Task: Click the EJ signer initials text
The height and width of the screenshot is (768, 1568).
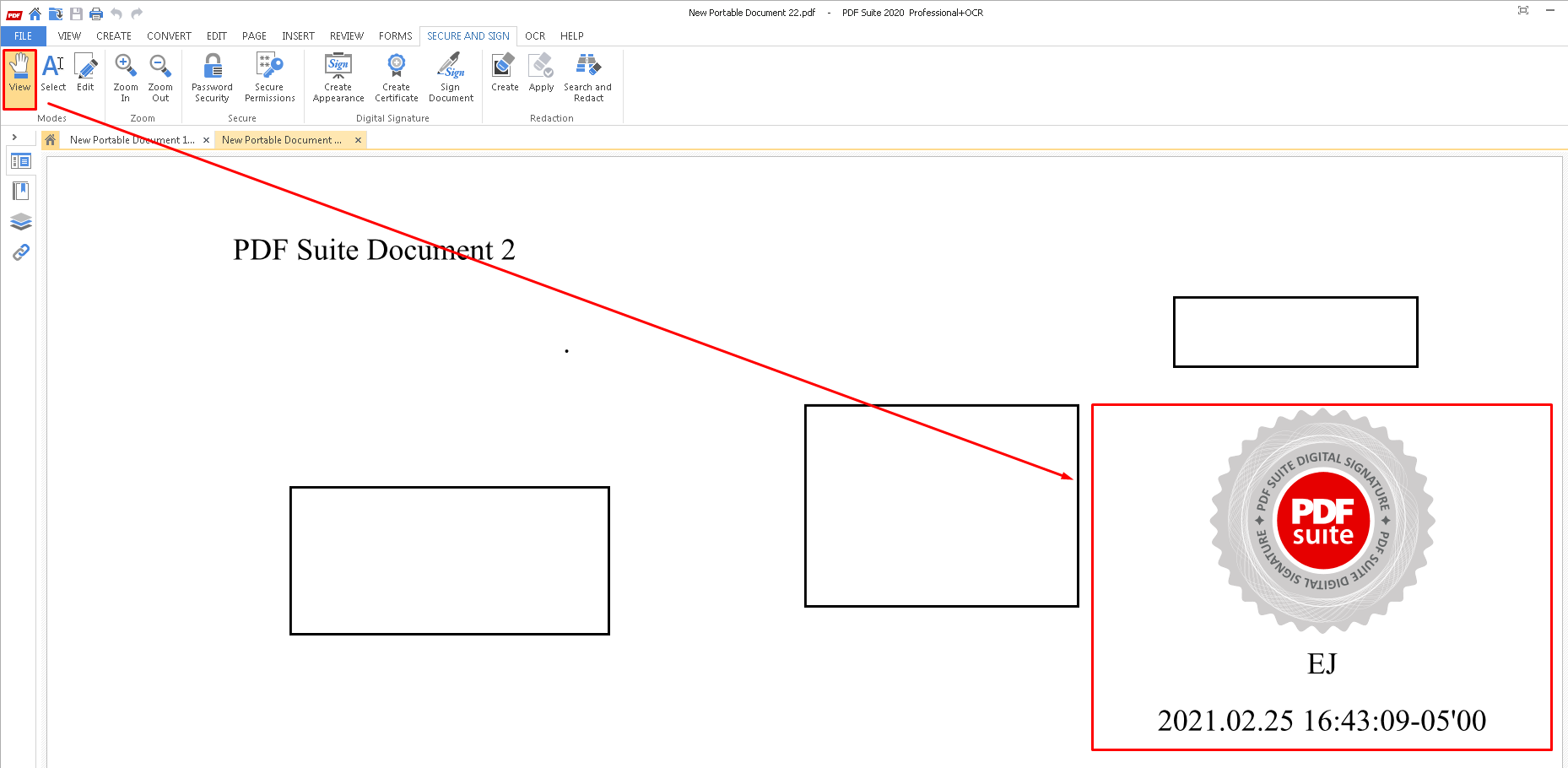Action: (1322, 664)
